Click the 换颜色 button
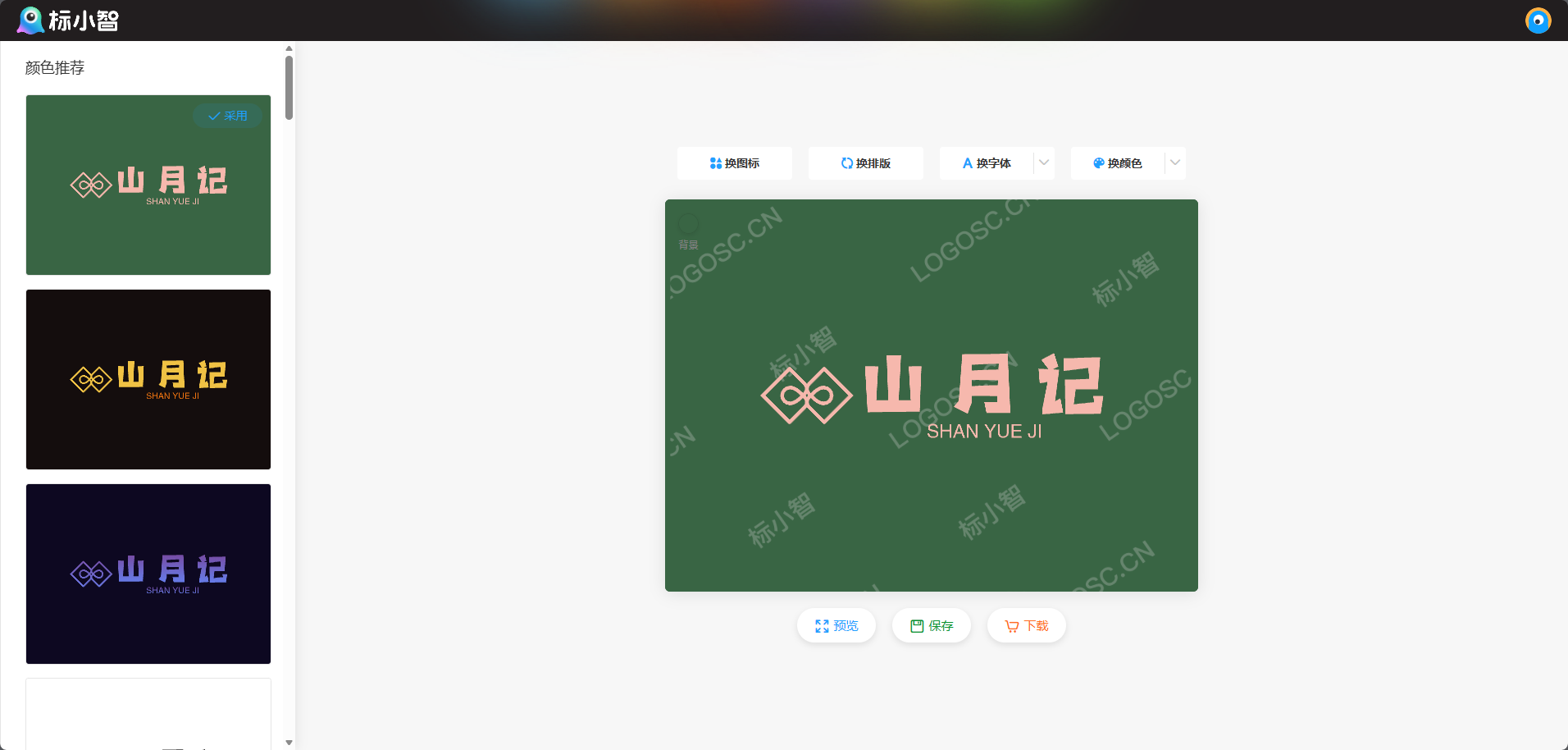Viewport: 1568px width, 750px height. coord(1118,163)
